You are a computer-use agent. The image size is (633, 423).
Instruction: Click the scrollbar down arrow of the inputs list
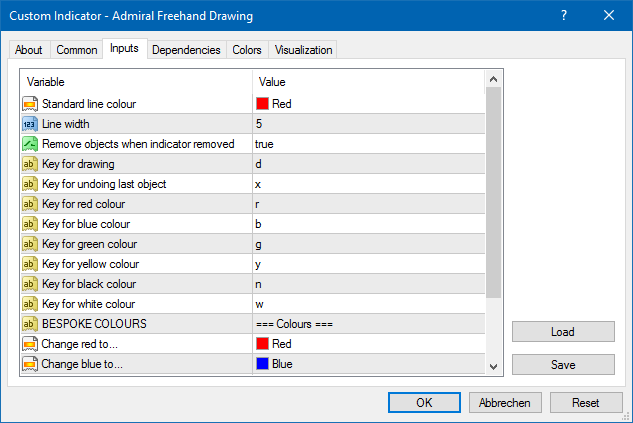(493, 366)
